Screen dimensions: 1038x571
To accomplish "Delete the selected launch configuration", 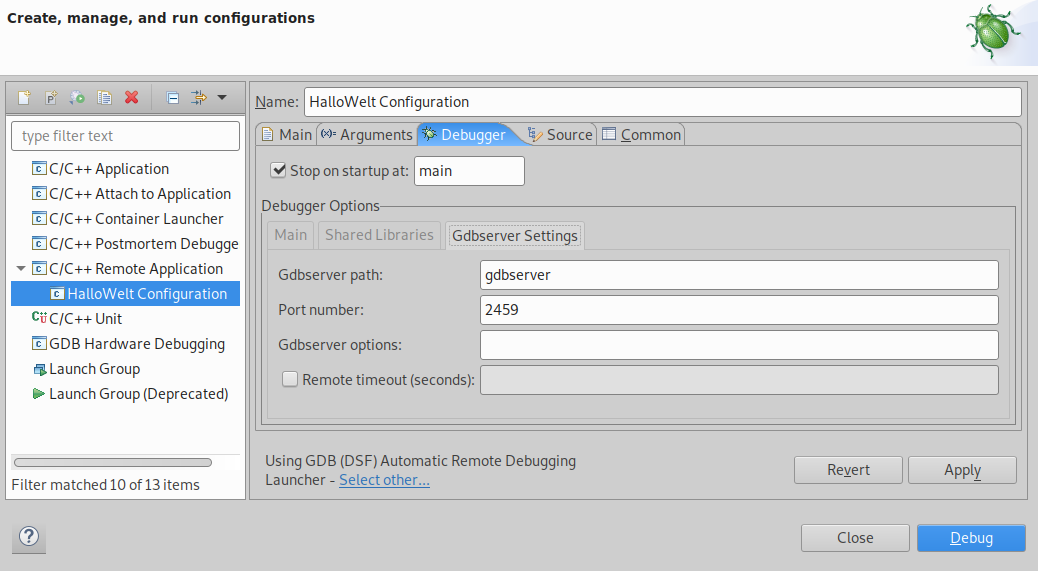I will 132,97.
